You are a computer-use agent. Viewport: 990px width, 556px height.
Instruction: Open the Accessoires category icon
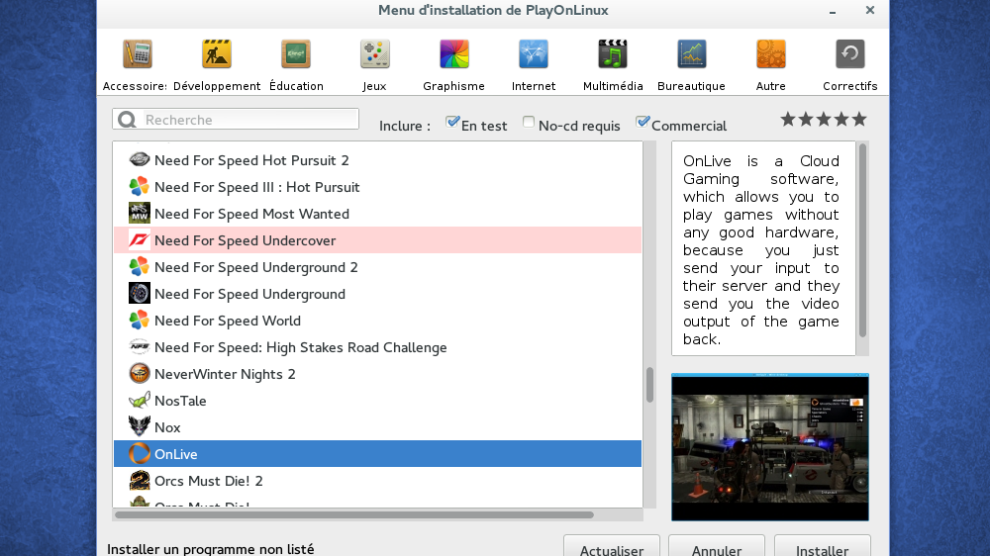click(137, 54)
